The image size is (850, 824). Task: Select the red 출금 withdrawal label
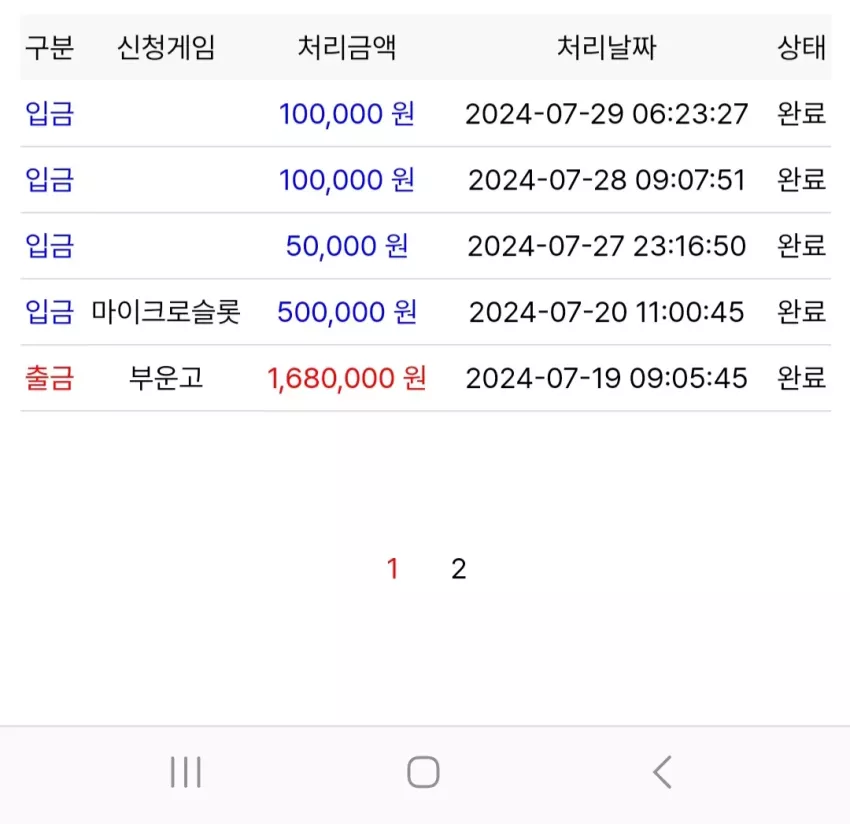[x=50, y=378]
